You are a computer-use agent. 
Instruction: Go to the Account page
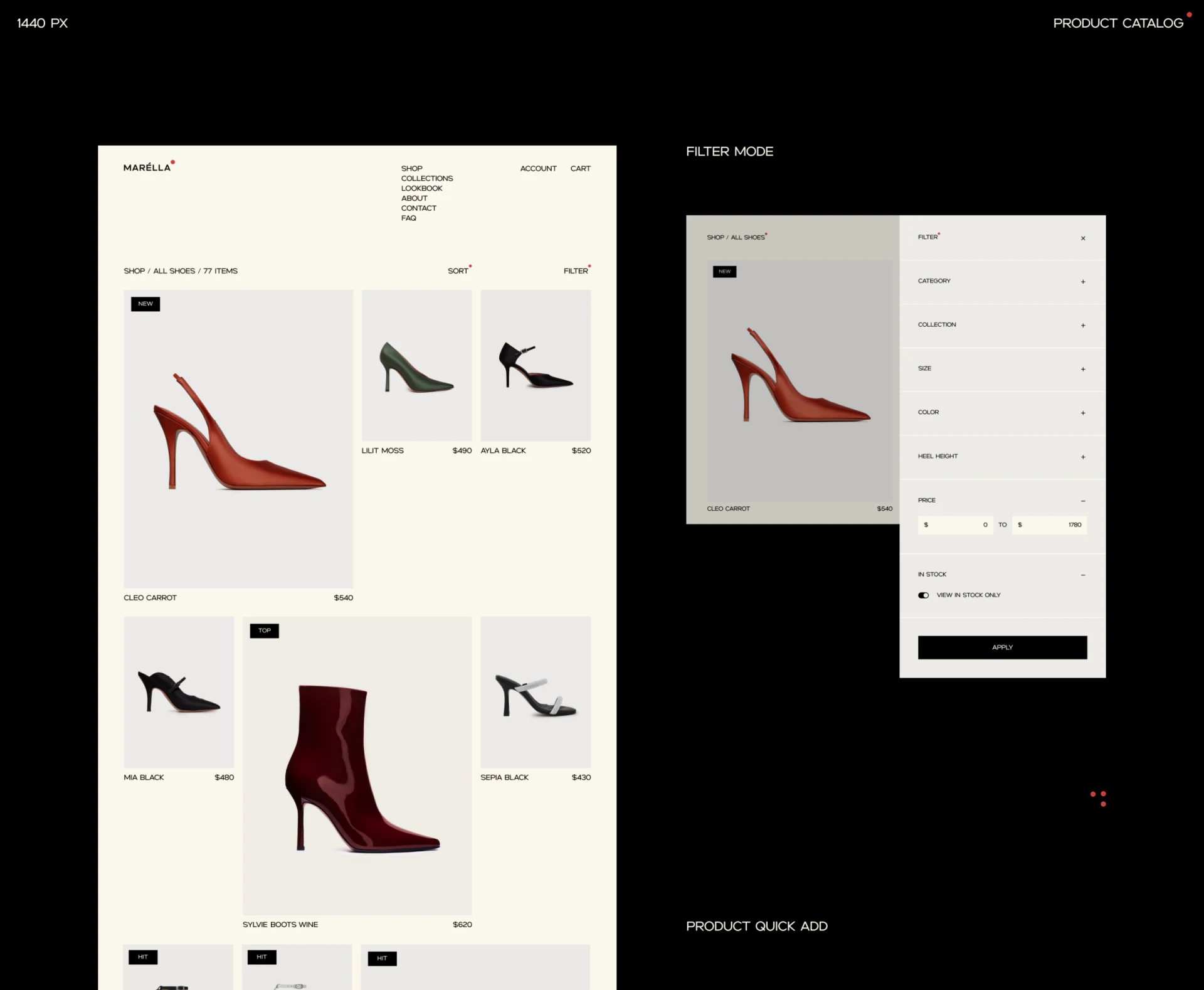click(x=538, y=169)
